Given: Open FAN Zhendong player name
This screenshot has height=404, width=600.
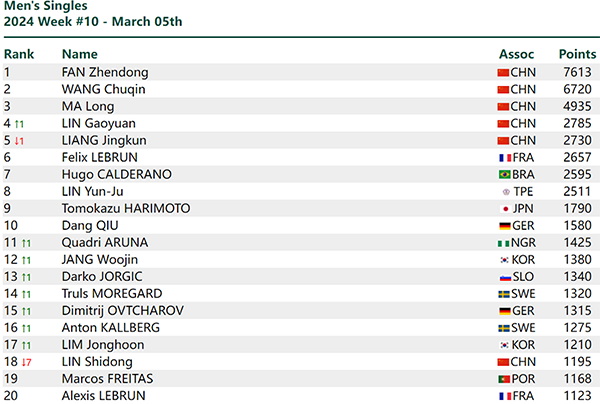Looking at the screenshot, I should (x=105, y=72).
